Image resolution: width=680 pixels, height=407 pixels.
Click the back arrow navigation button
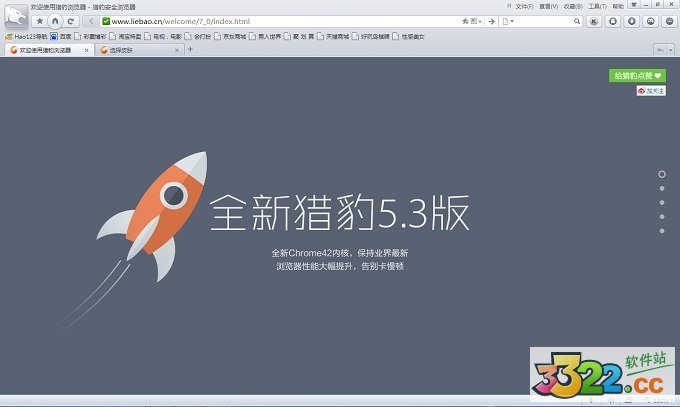[x=91, y=21]
